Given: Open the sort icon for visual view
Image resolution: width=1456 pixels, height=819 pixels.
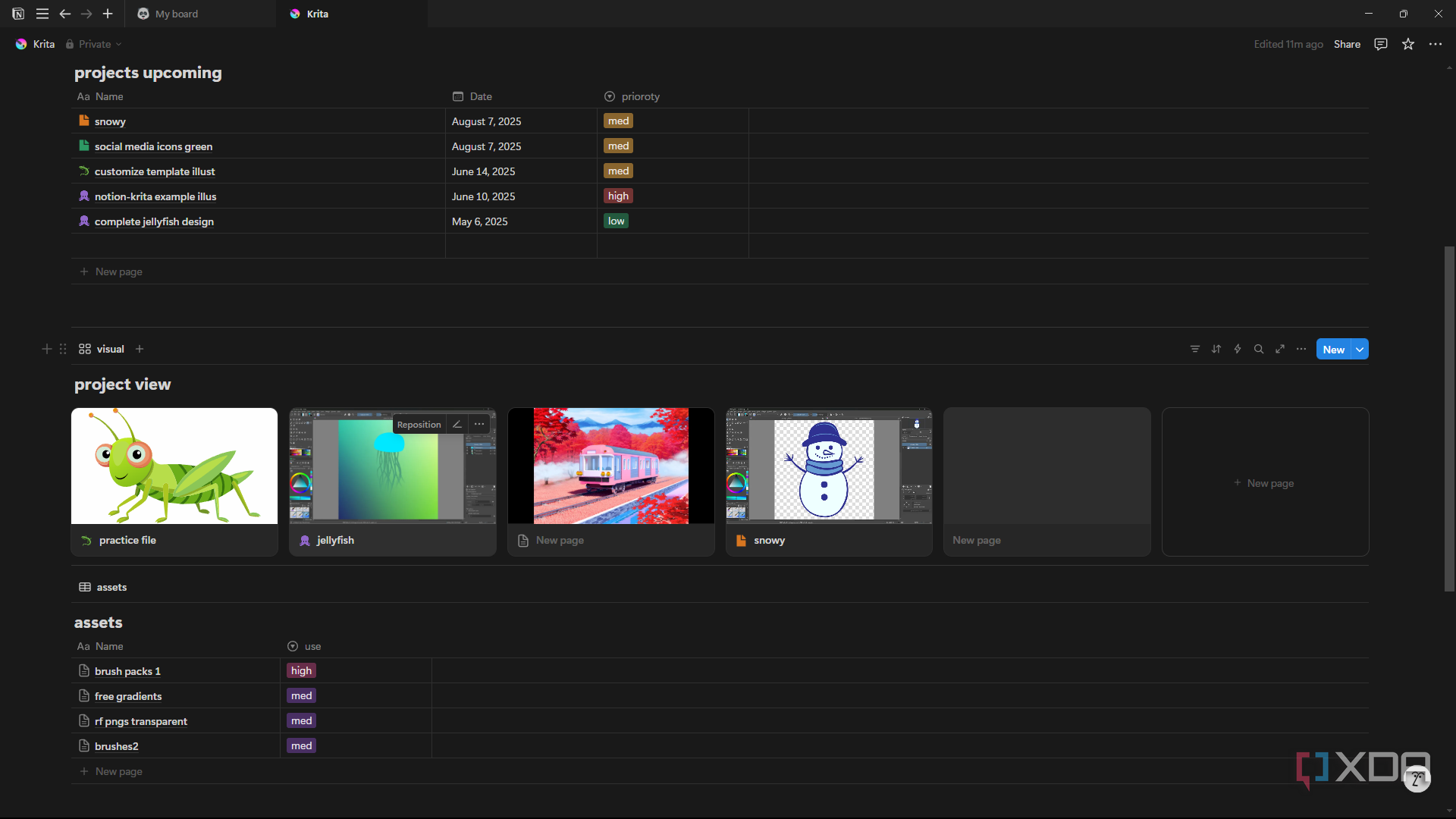Looking at the screenshot, I should [x=1216, y=349].
